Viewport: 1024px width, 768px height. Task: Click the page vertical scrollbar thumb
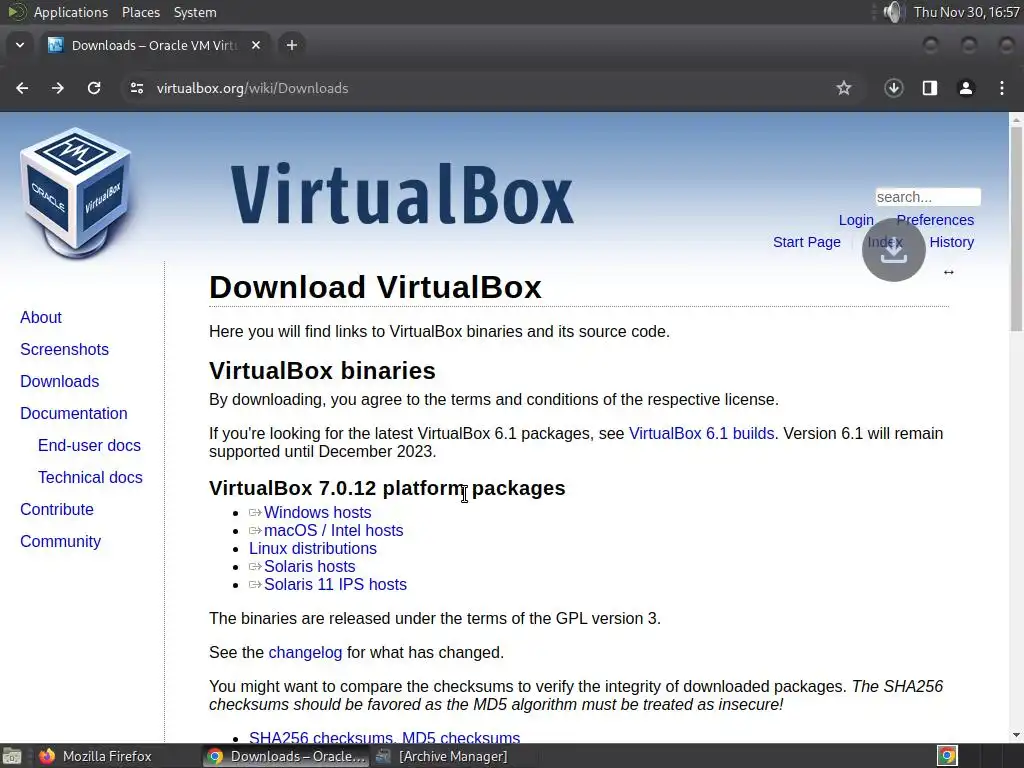click(x=1016, y=229)
